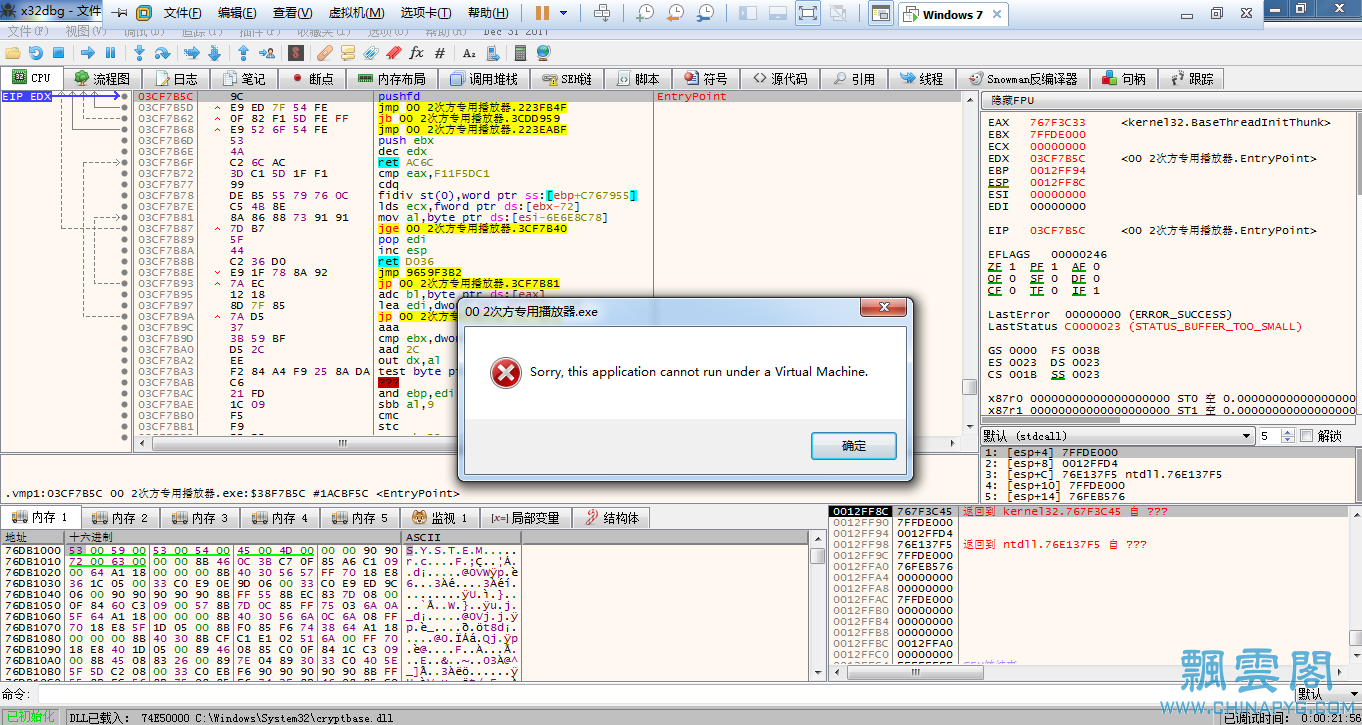This screenshot has height=725, width=1362.
Task: Open the VMware 帮助(H) menu
Action: click(x=488, y=13)
